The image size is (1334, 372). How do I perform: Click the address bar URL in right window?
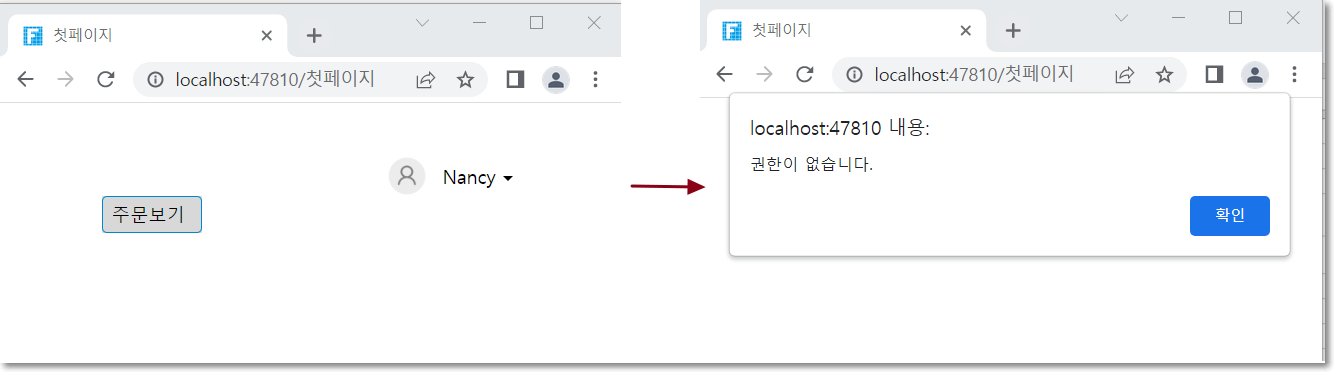click(974, 74)
